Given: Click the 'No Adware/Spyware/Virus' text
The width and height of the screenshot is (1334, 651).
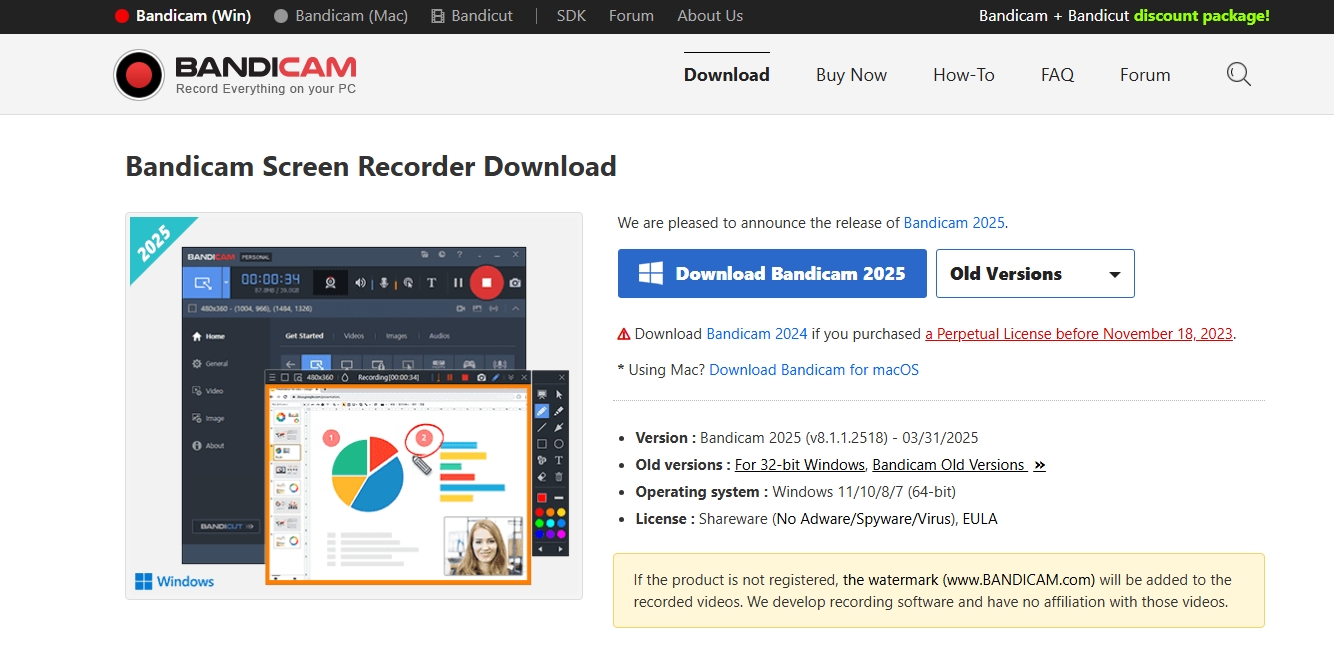Looking at the screenshot, I should point(865,519).
